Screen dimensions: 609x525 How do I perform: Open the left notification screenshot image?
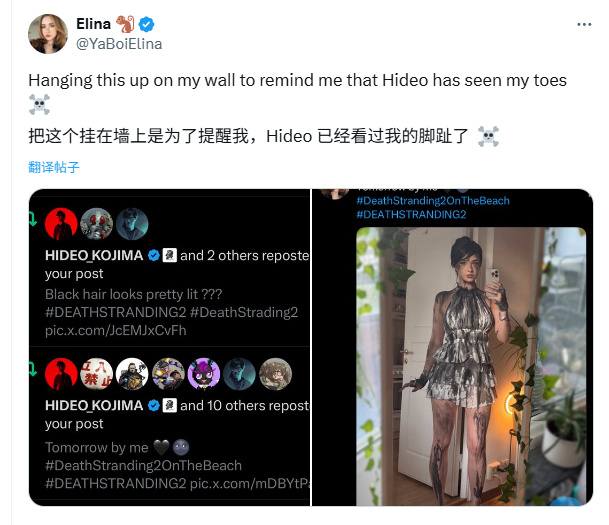(170, 347)
